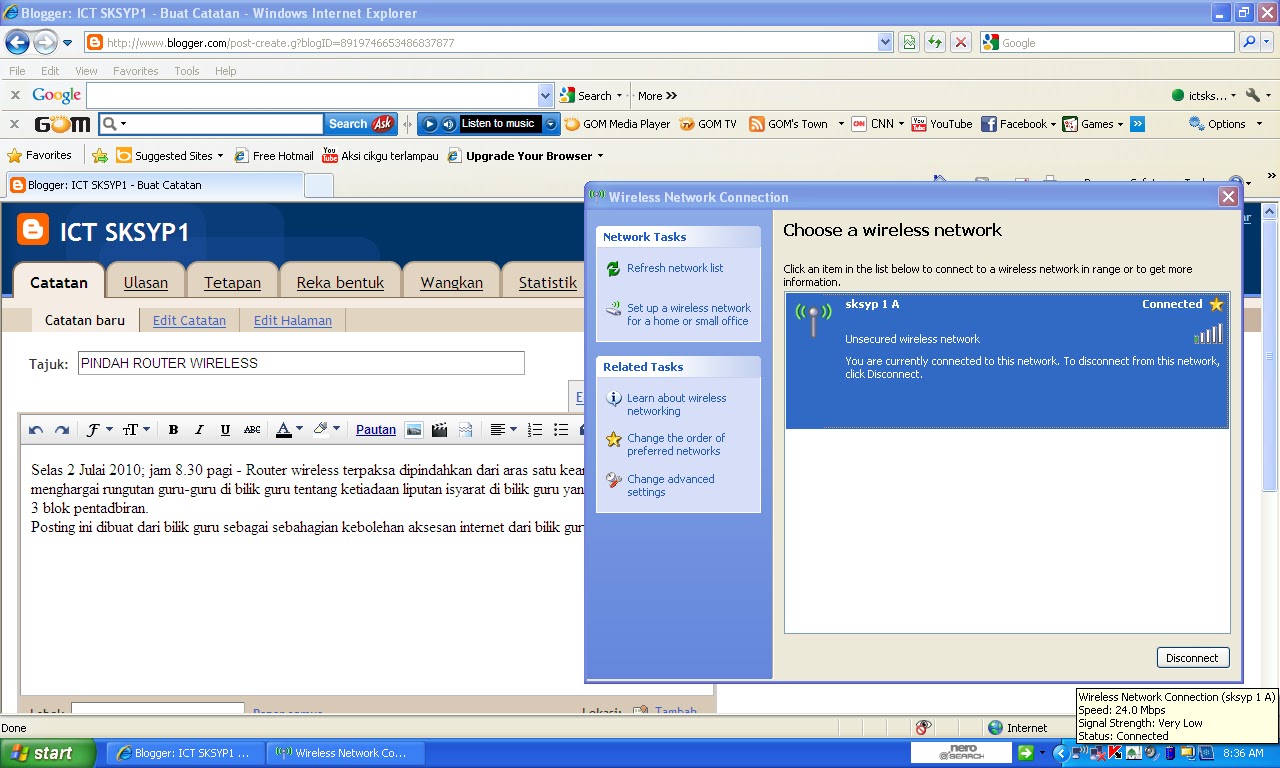
Task: Insert jump break icon in editor
Action: point(465,429)
